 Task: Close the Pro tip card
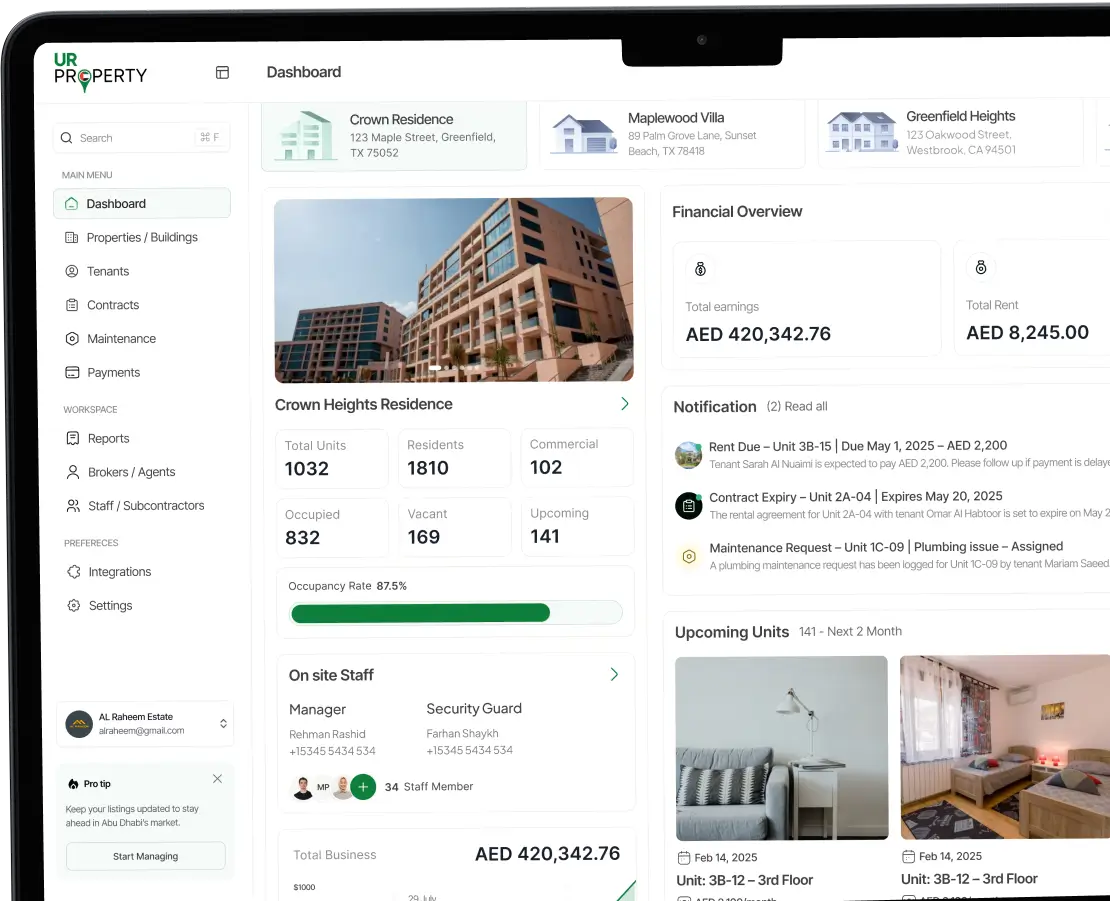tap(217, 779)
